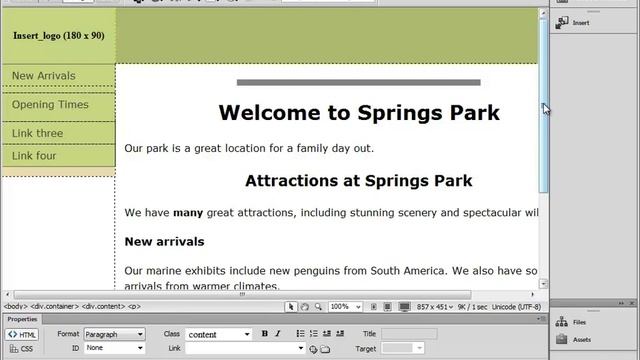Open the Properties panel options menu
640x360 pixels.
click(541, 319)
